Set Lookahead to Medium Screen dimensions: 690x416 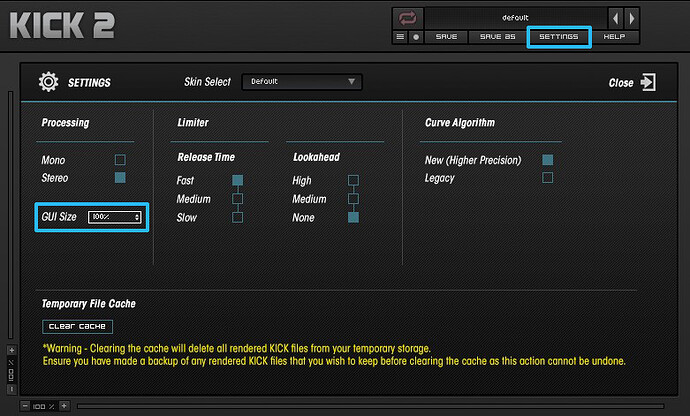[x=353, y=199]
